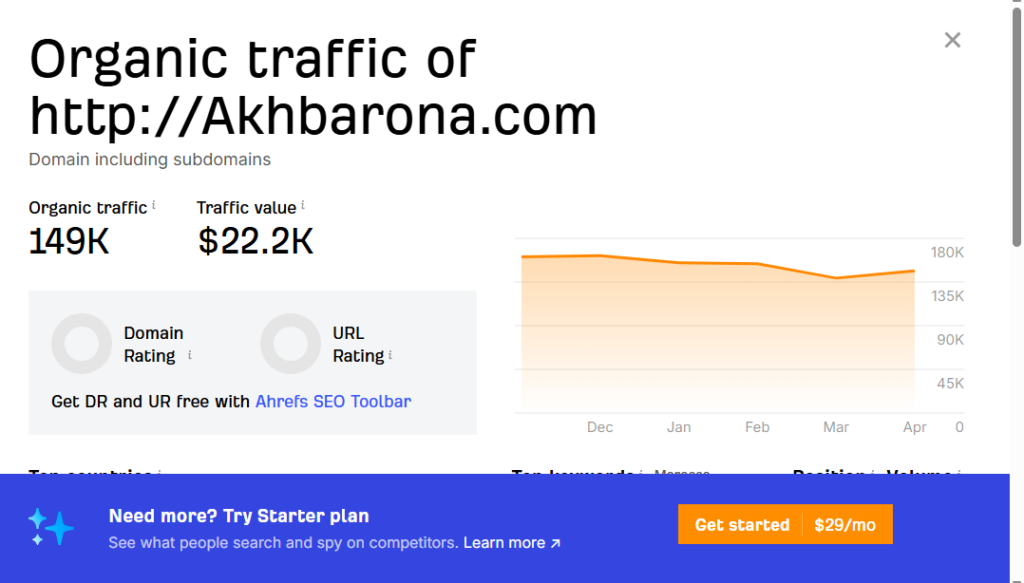The image size is (1024, 583).
Task: Click the sparkle stars icon in banner
Action: pos(50,527)
